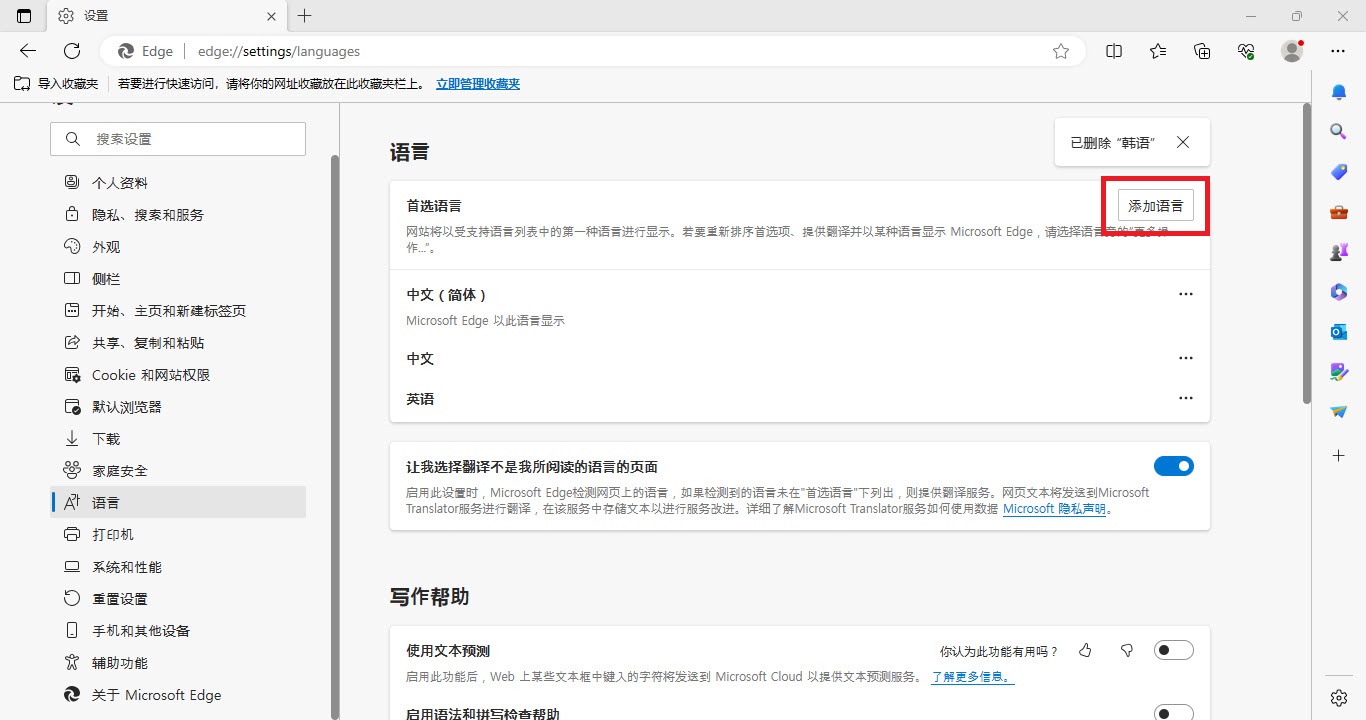Open sidebar Tools briefcase icon
The width and height of the screenshot is (1366, 720).
pyautogui.click(x=1339, y=212)
